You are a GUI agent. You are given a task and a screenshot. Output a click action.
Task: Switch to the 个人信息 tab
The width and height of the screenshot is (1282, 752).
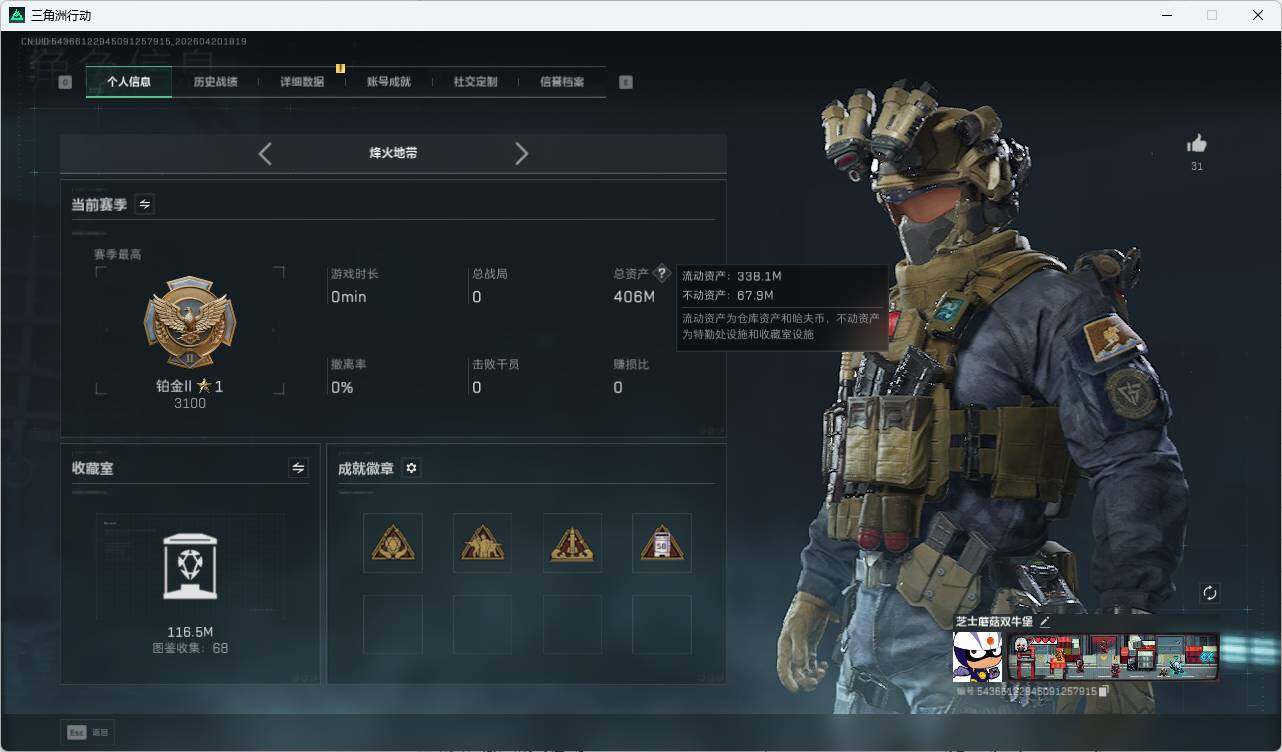pos(129,82)
